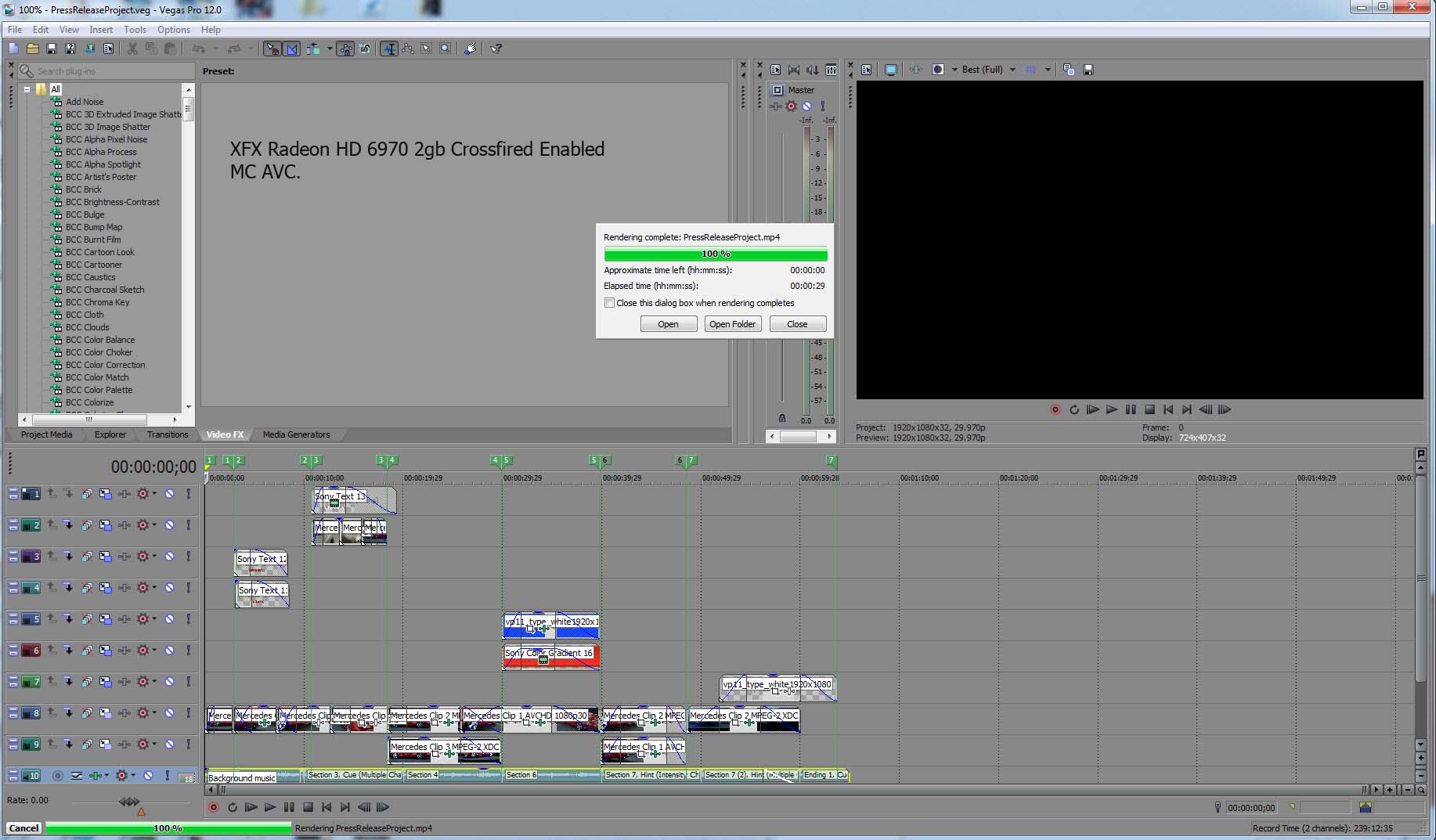1436x840 pixels.
Task: Click the Save project floppy disk icon
Action: (52, 49)
